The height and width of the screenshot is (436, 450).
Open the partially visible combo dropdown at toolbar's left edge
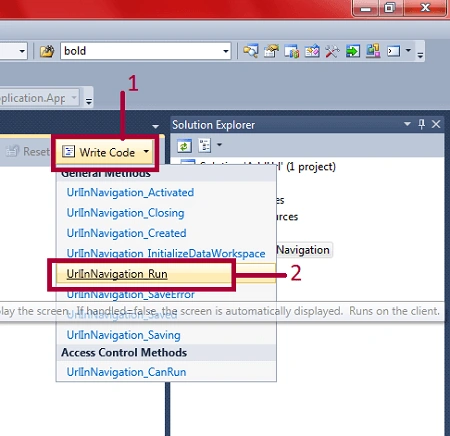[22, 51]
